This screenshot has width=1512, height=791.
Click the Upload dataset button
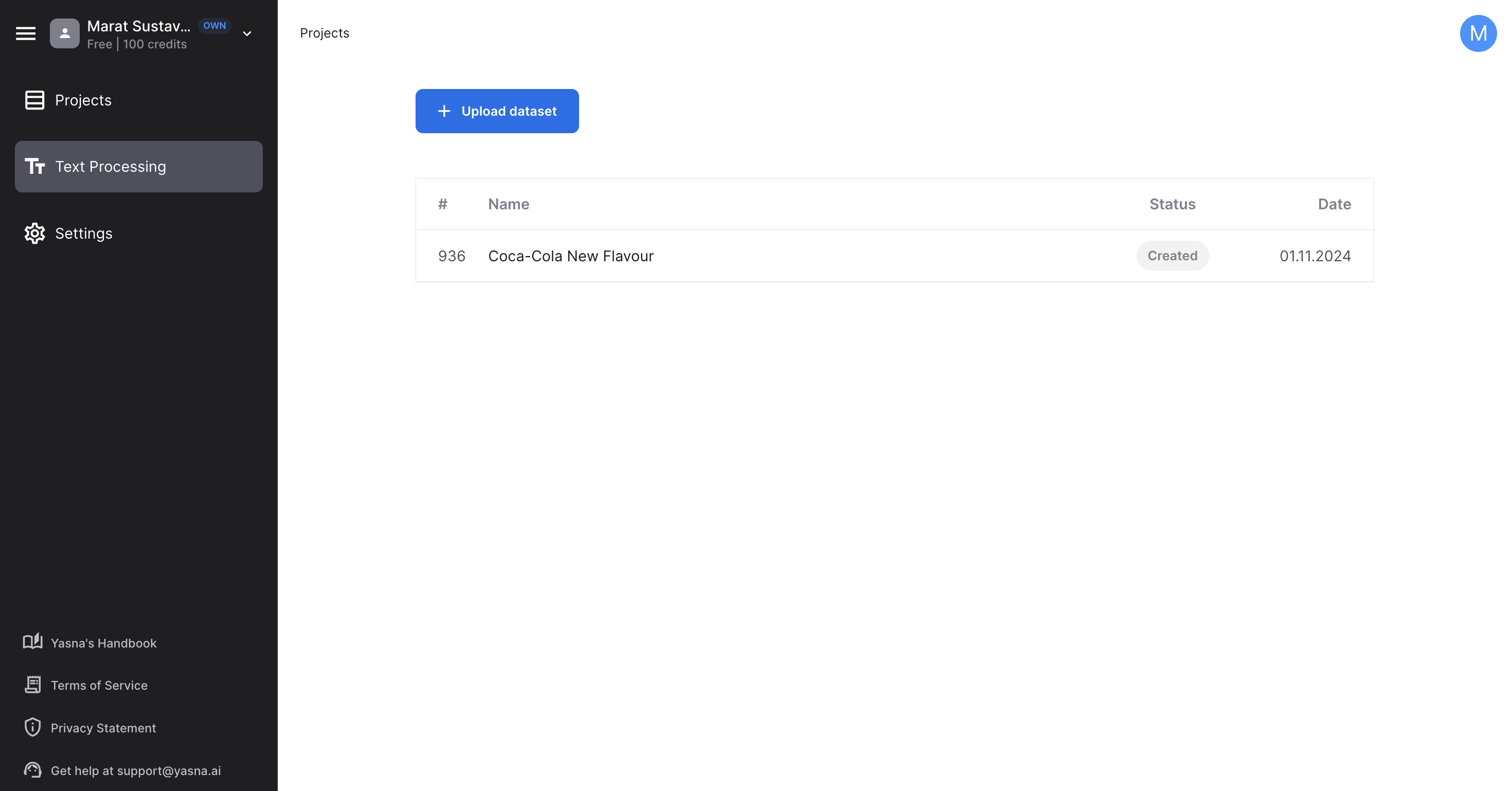(x=497, y=111)
